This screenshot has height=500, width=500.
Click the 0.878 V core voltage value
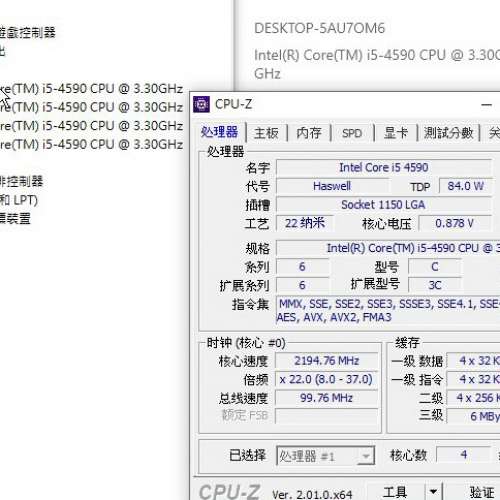click(x=455, y=223)
